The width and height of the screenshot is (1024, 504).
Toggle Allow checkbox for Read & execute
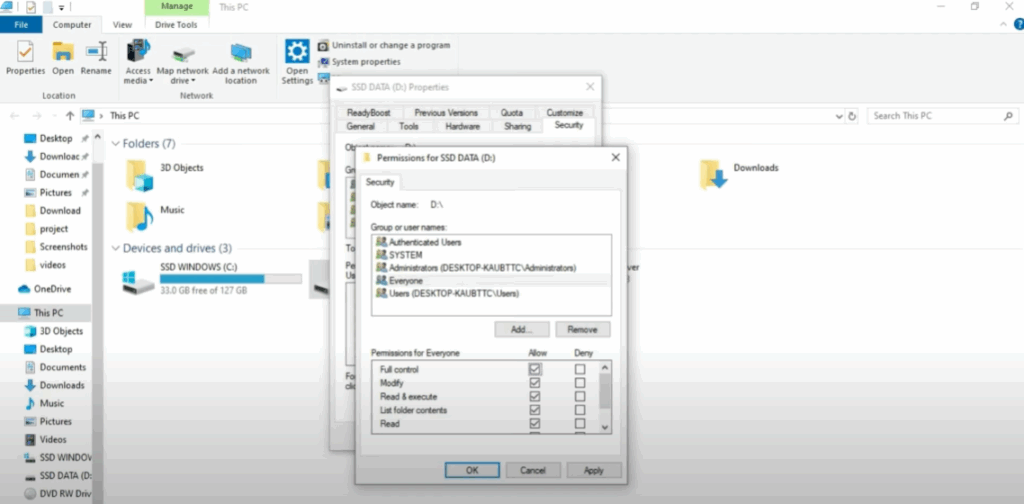pyautogui.click(x=535, y=397)
